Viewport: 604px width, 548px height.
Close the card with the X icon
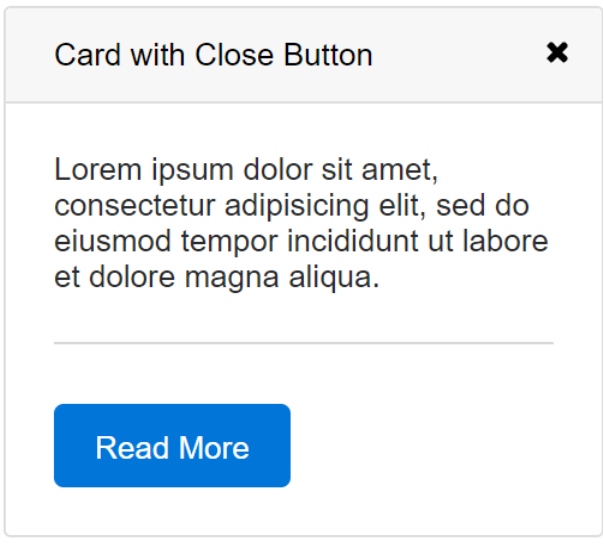click(x=557, y=52)
